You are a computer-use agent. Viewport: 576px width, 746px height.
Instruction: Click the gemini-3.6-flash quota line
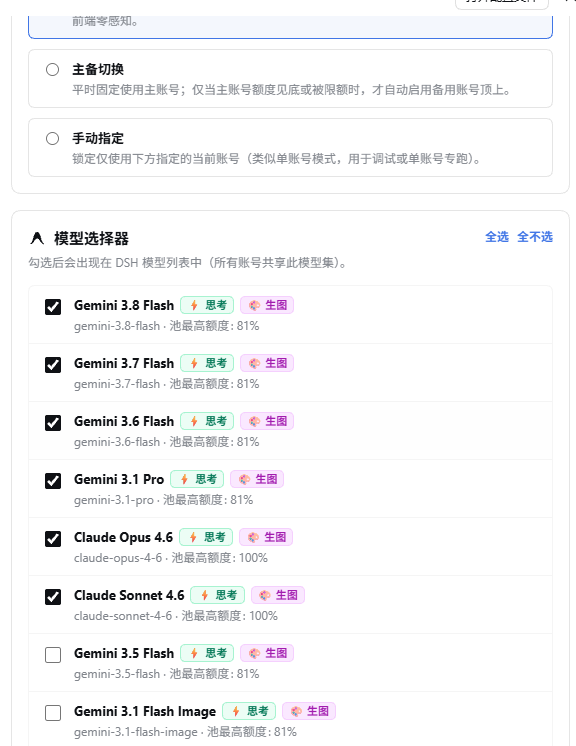pyautogui.click(x=166, y=442)
